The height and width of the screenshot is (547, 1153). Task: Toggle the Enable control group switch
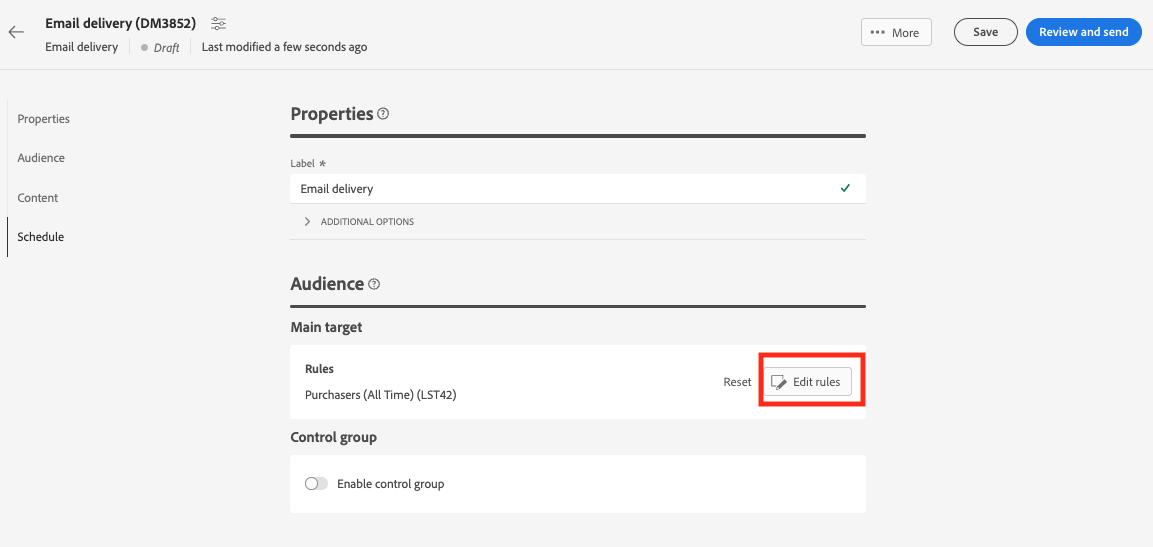coord(316,484)
